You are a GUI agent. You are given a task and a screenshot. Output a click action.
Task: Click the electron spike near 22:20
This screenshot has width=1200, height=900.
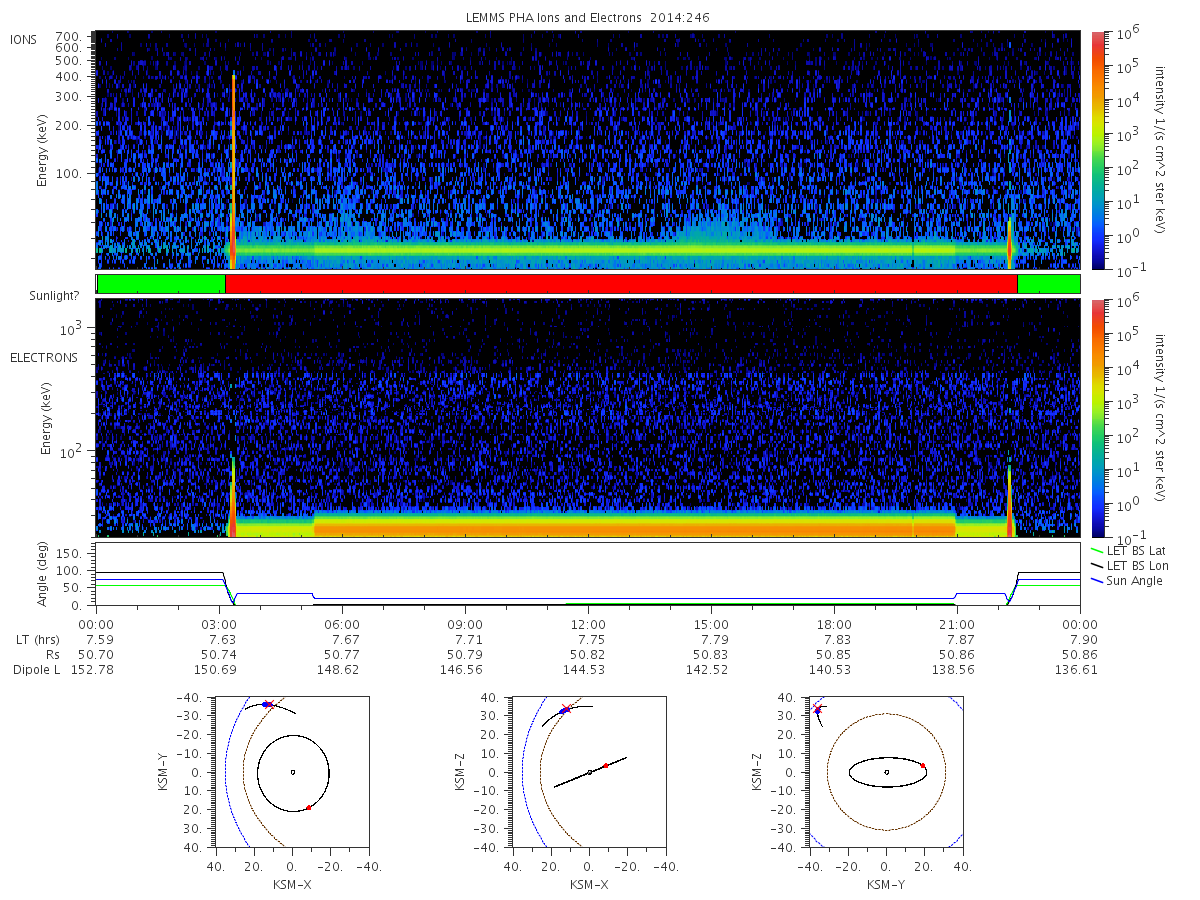click(x=1009, y=500)
